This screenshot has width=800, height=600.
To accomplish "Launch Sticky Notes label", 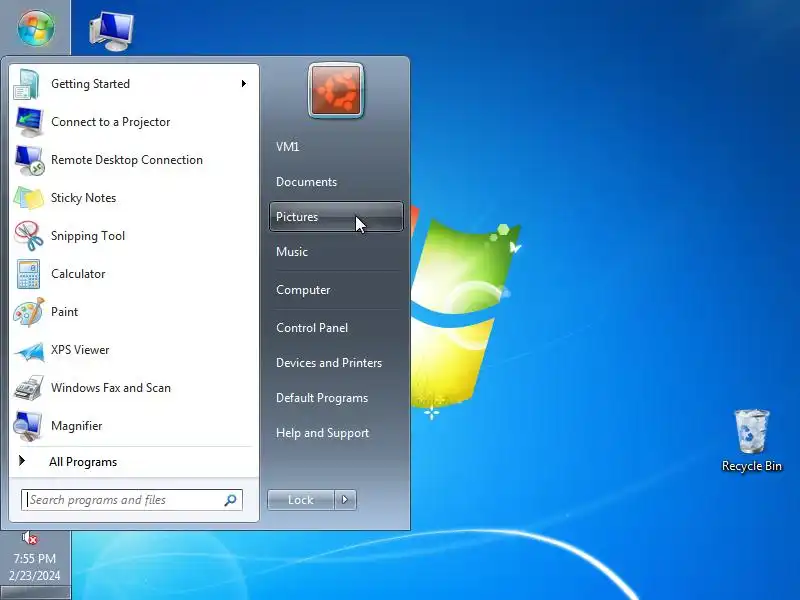I will [84, 198].
